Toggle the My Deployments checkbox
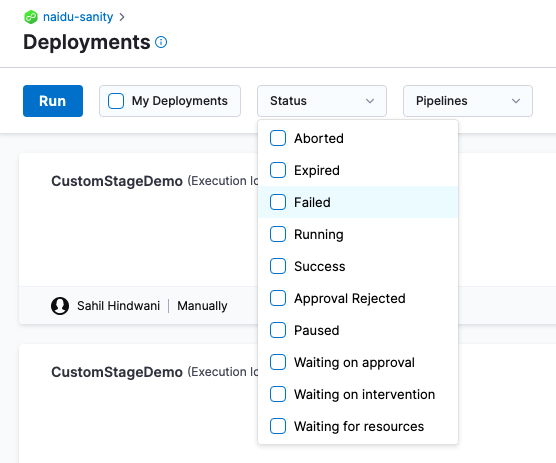Image resolution: width=556 pixels, height=463 pixels. coord(116,101)
